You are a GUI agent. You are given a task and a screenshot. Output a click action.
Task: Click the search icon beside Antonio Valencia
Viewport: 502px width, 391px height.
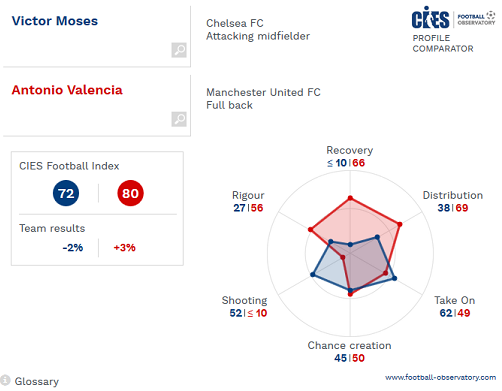[179, 119]
